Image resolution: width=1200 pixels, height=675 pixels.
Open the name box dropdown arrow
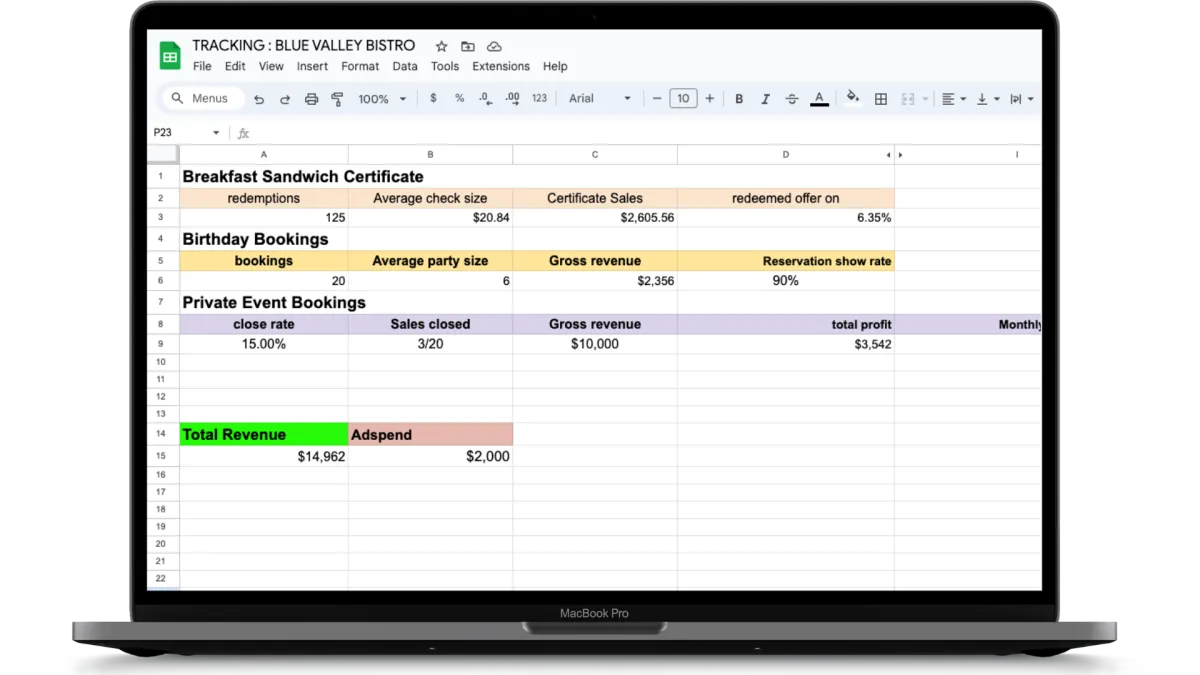[x=215, y=132]
